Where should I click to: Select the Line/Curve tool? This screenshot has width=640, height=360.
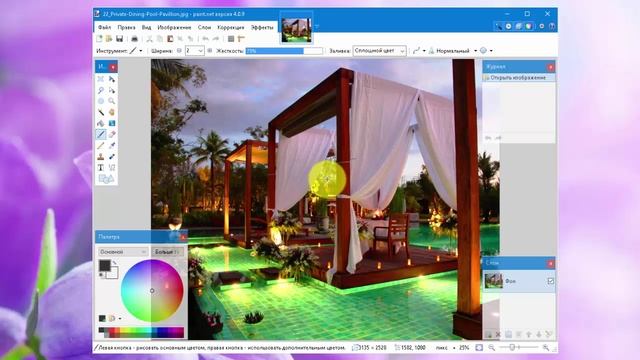click(112, 167)
